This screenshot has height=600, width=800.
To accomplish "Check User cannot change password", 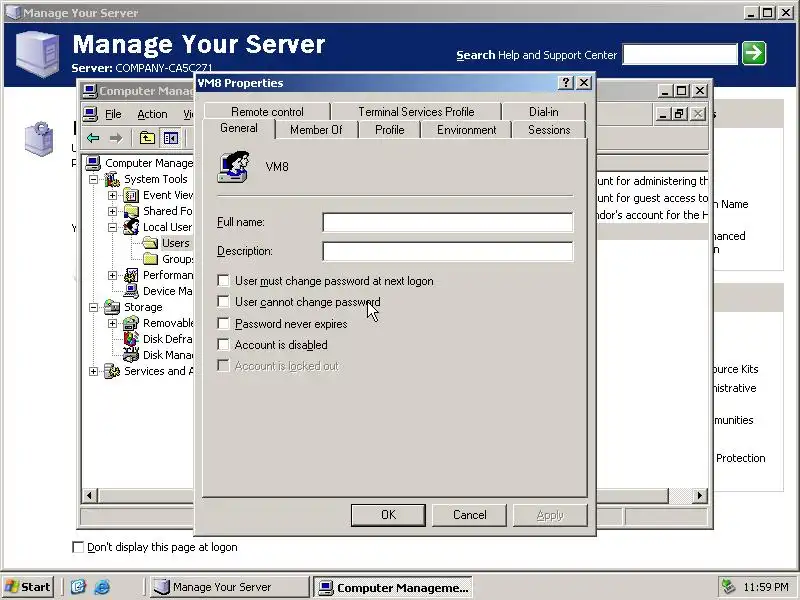I will click(x=223, y=302).
